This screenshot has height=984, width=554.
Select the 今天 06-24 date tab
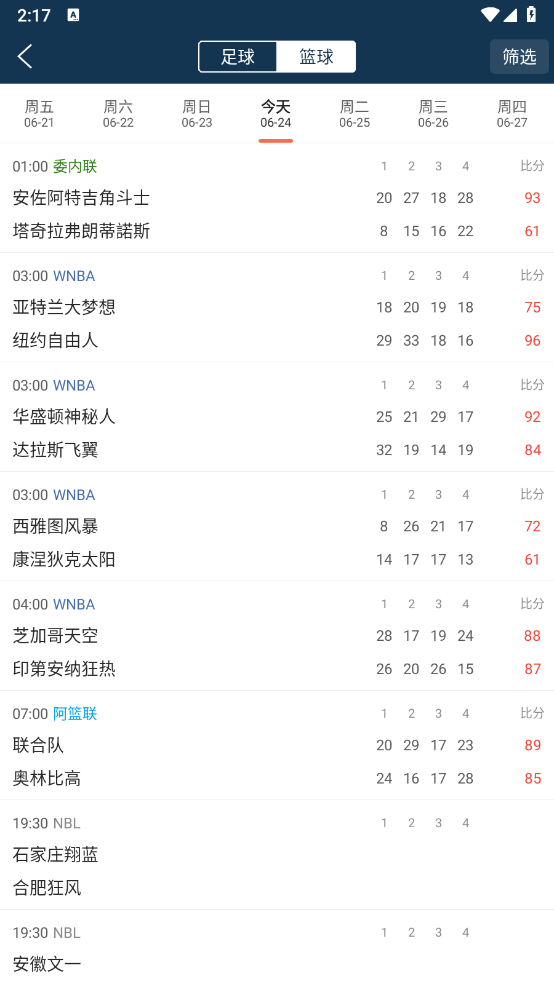point(276,114)
